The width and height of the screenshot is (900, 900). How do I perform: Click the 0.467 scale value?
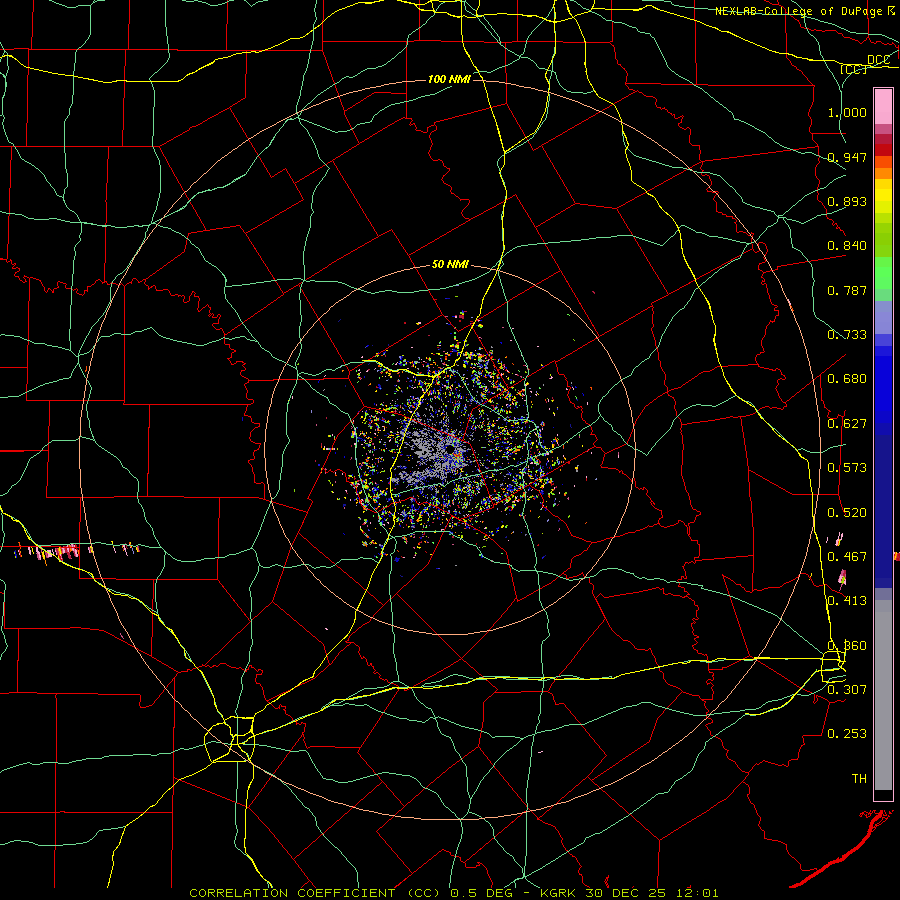point(847,557)
